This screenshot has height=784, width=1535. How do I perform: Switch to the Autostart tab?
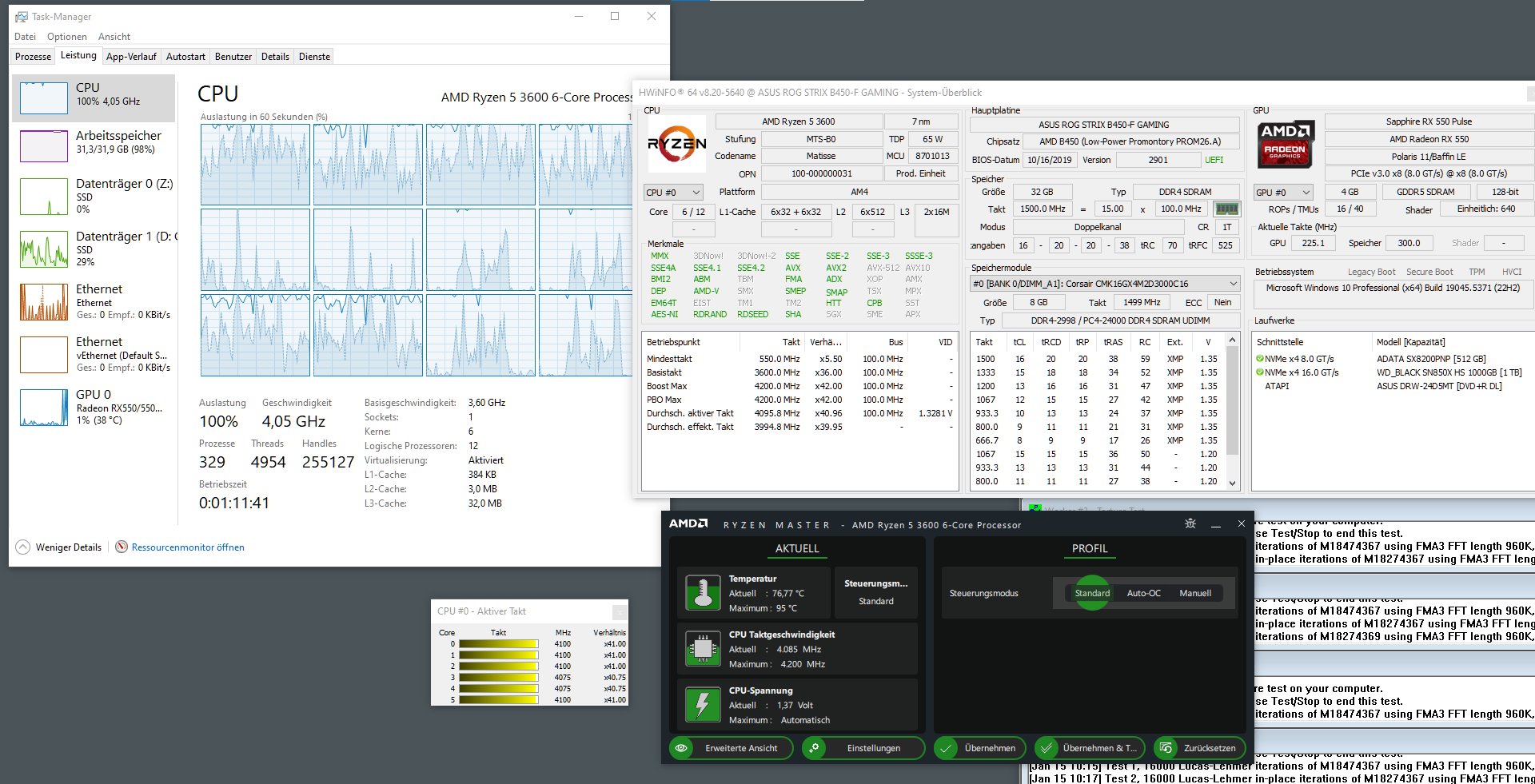[x=185, y=57]
